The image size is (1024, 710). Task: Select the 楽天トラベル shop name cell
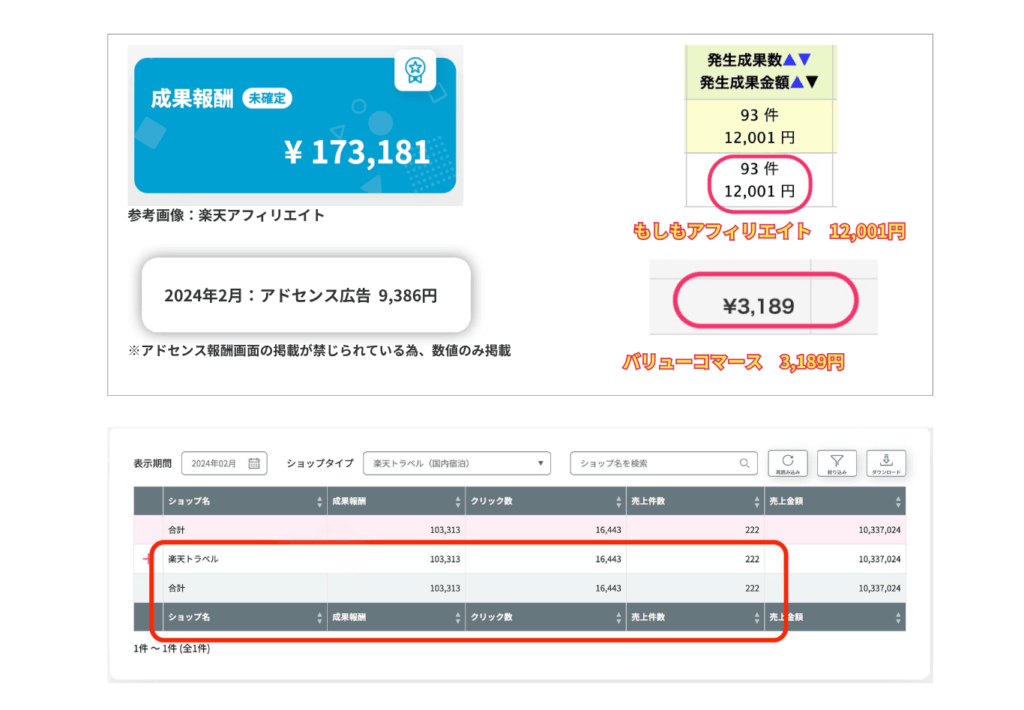[193, 559]
